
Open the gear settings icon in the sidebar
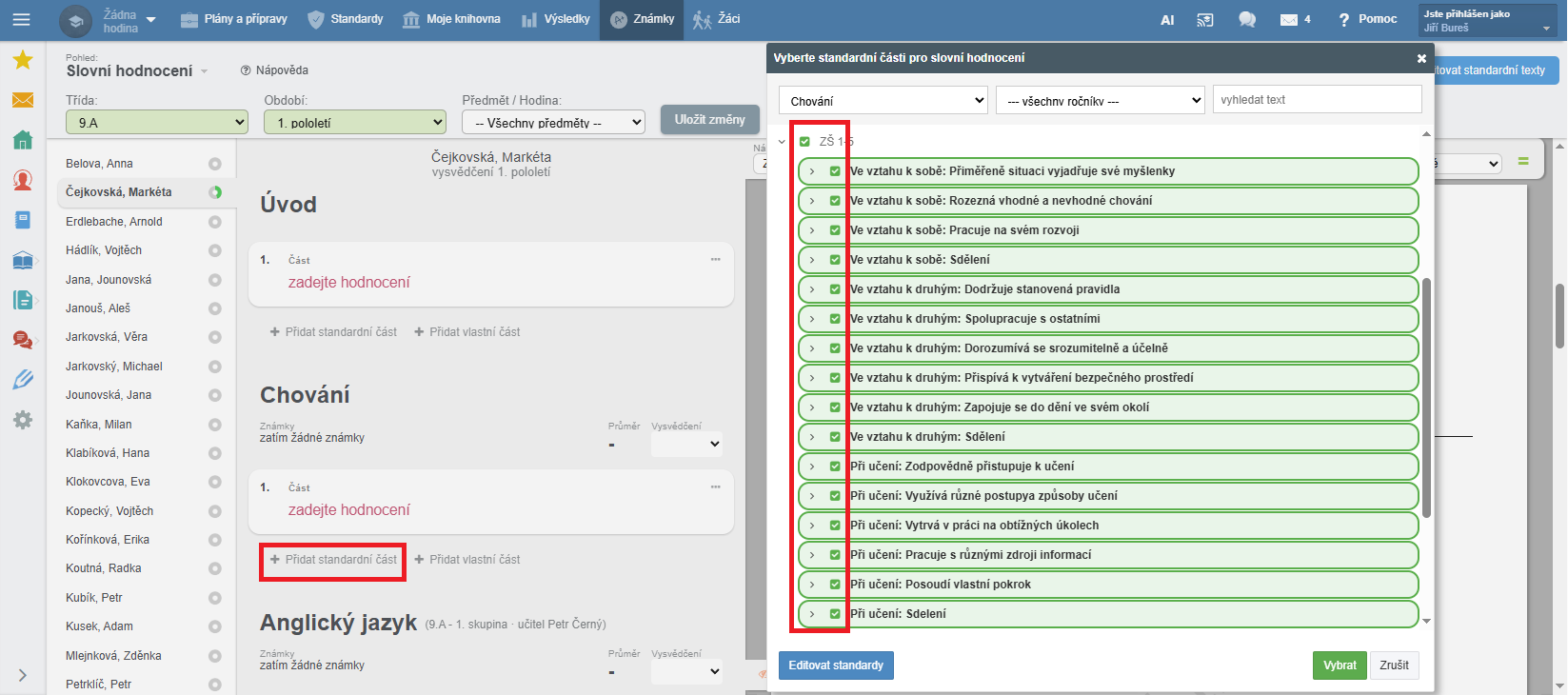click(x=23, y=420)
